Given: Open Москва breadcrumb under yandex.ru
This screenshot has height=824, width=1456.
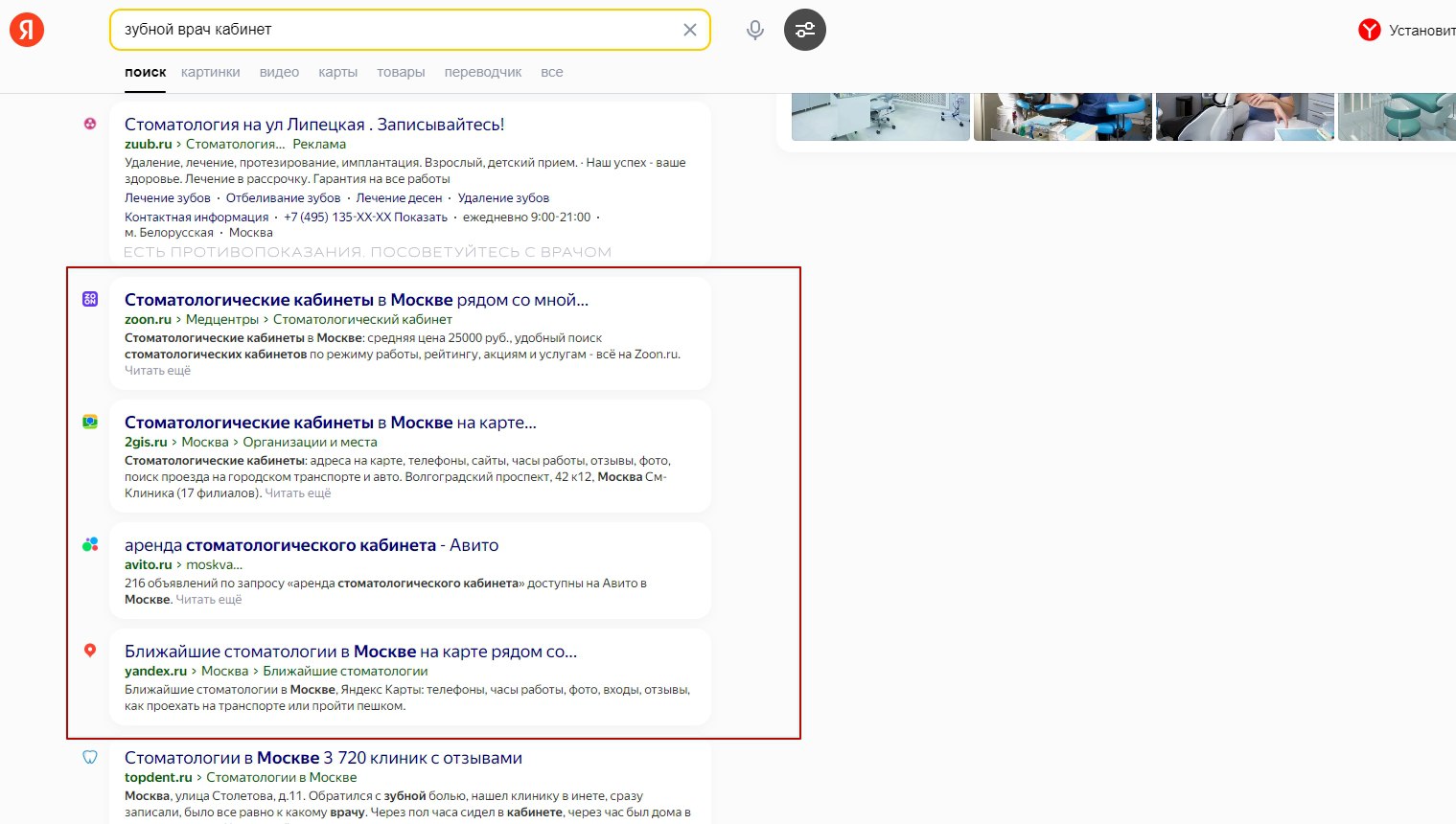Looking at the screenshot, I should 224,671.
